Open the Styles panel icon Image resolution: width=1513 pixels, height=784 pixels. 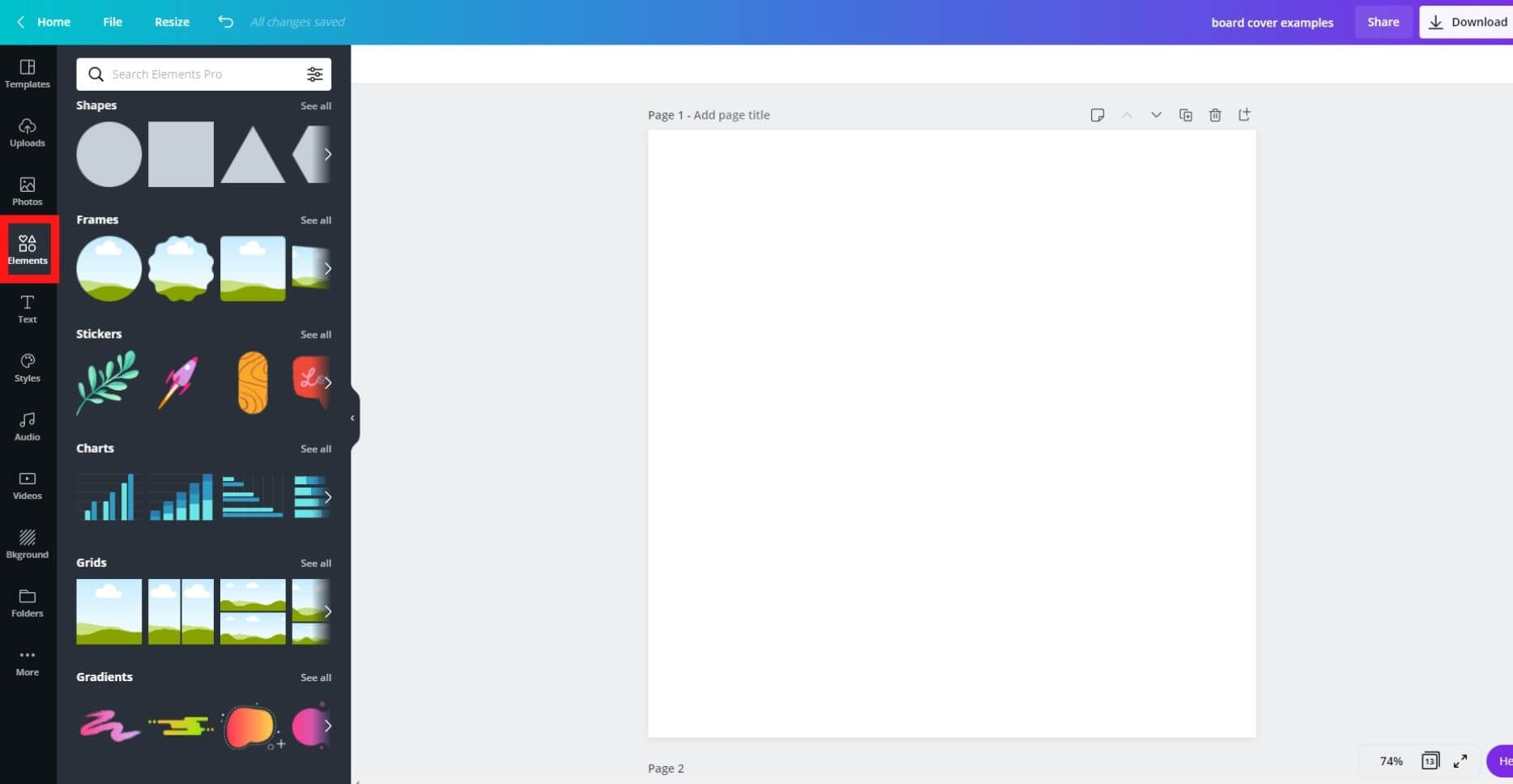tap(28, 368)
